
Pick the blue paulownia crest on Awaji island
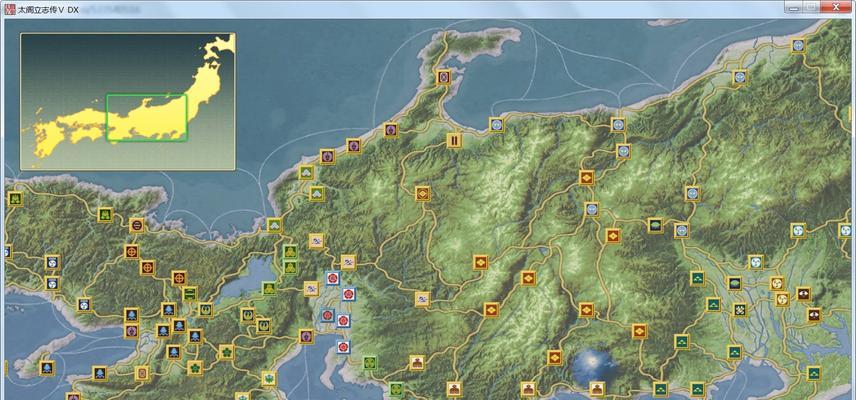pyautogui.click(x=47, y=368)
